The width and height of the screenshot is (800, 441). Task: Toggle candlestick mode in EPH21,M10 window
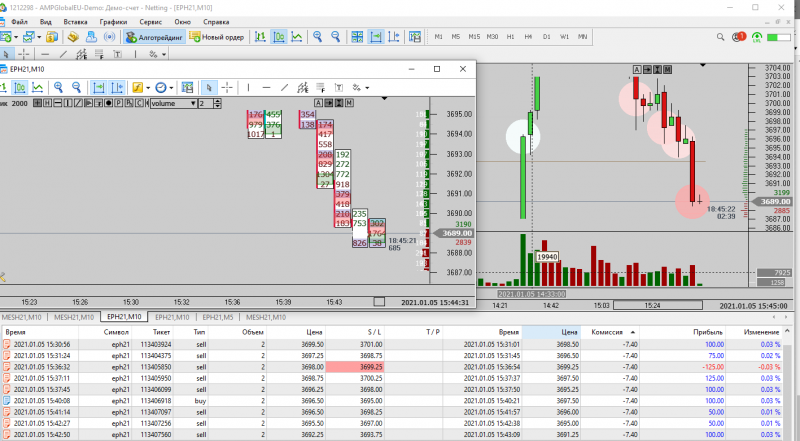(19, 87)
